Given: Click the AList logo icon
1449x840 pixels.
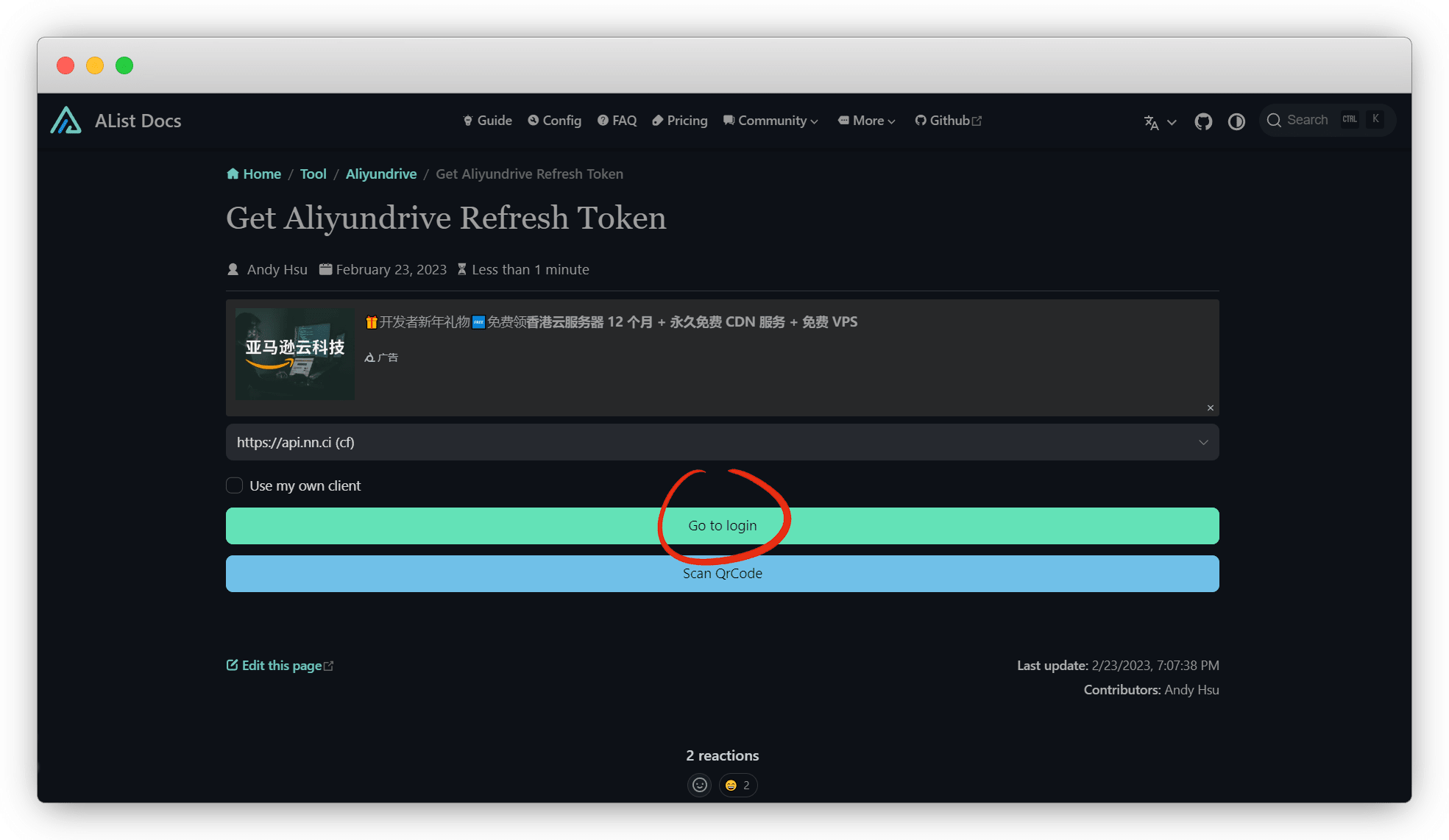Looking at the screenshot, I should point(66,121).
